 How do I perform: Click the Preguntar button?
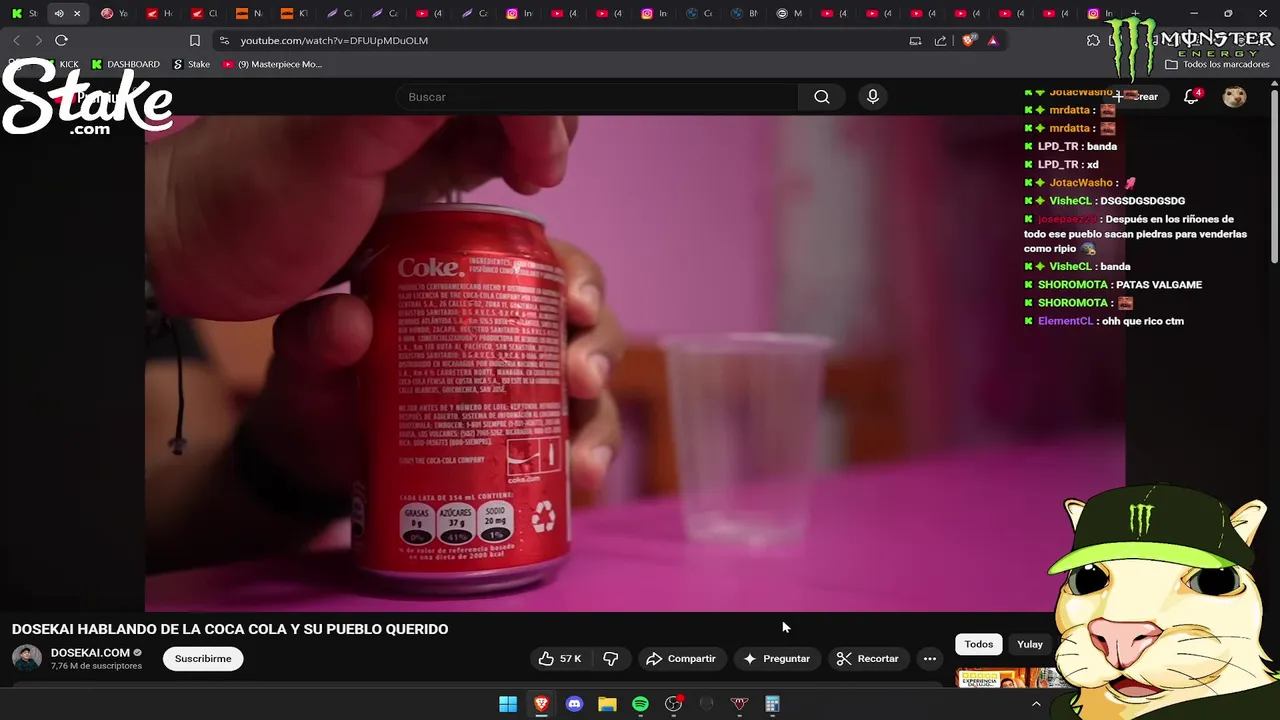(x=777, y=658)
